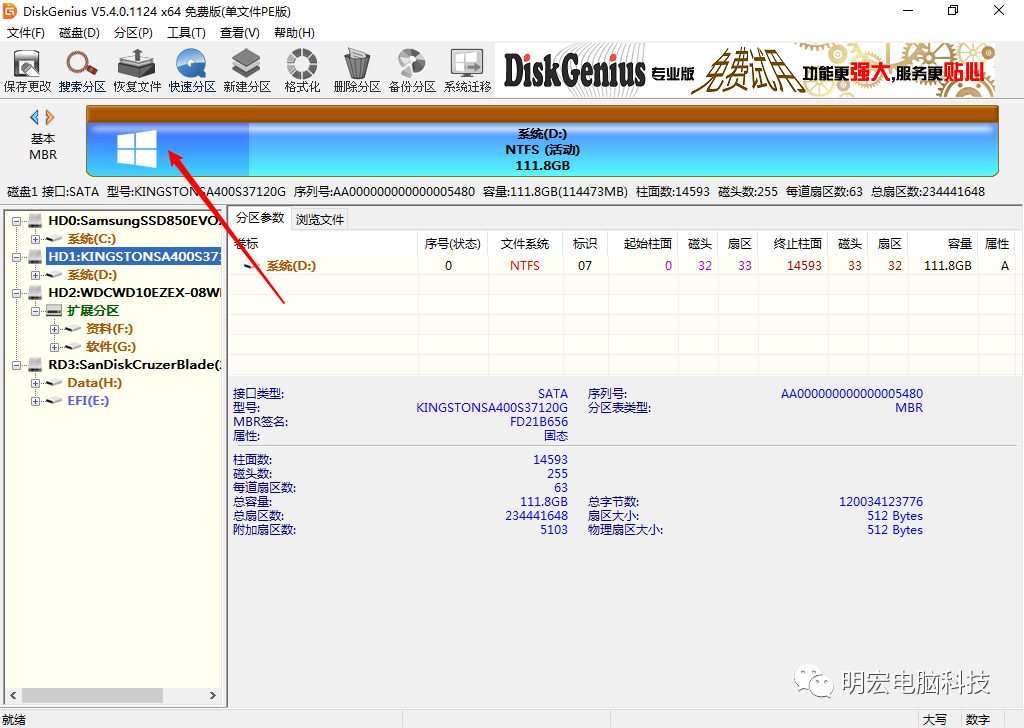Click the 数字 status bar indicator
The width and height of the screenshot is (1024, 728).
tap(978, 720)
